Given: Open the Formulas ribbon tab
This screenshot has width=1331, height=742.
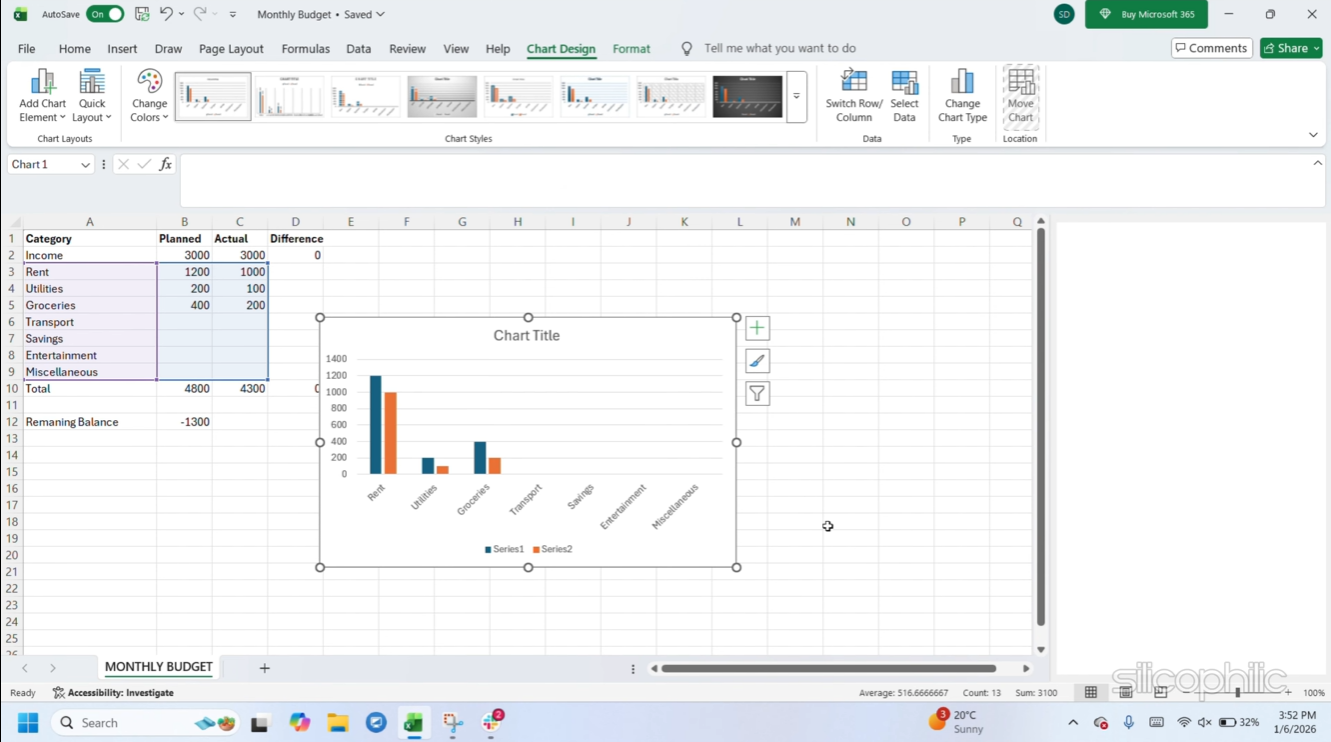Looking at the screenshot, I should click(x=305, y=48).
